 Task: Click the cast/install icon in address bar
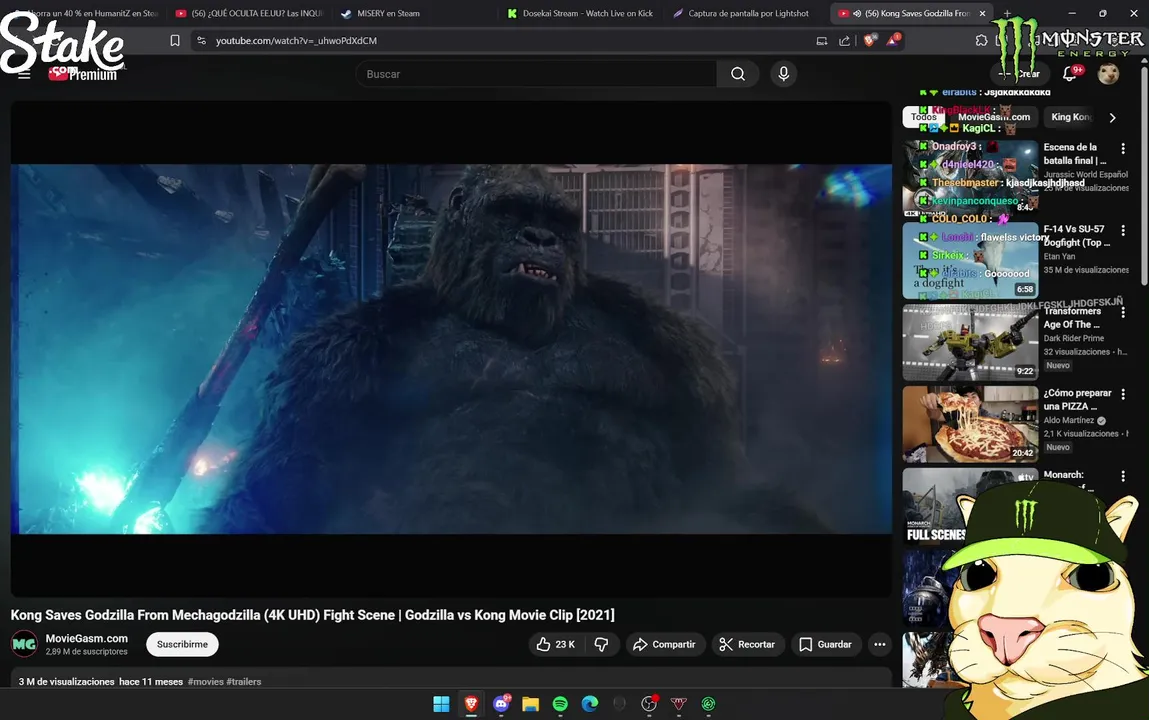click(x=821, y=41)
